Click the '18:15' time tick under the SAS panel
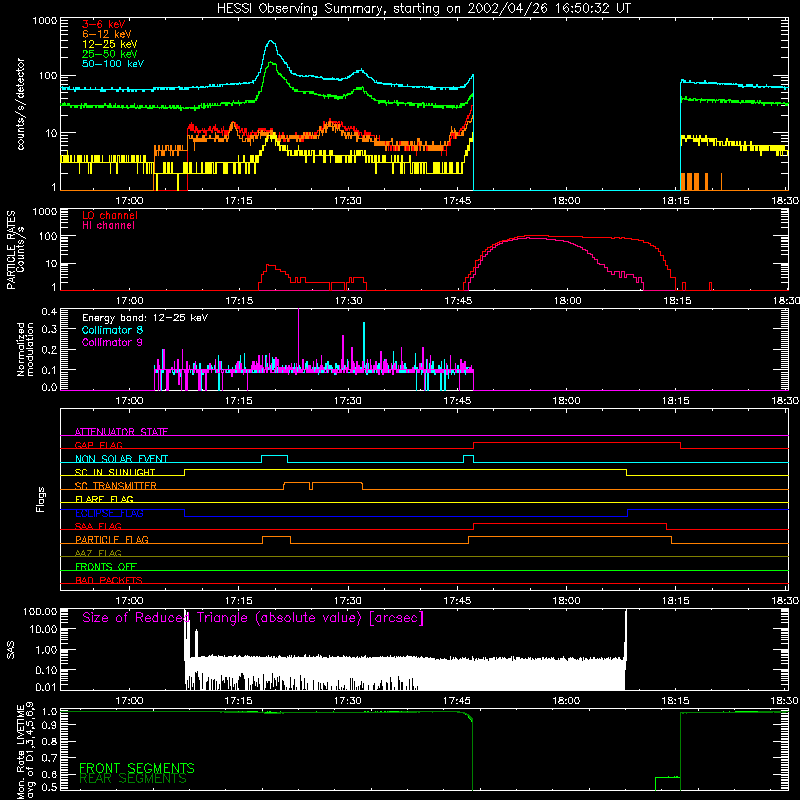800x800 pixels. [x=676, y=701]
